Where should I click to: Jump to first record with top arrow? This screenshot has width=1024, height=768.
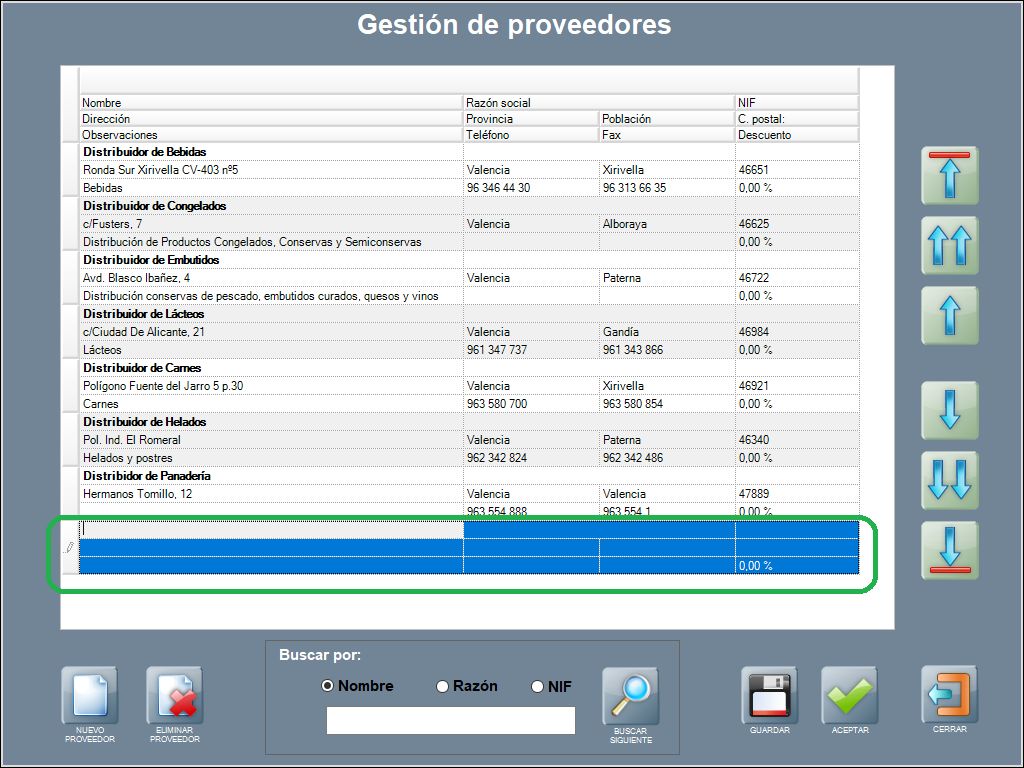pyautogui.click(x=949, y=176)
